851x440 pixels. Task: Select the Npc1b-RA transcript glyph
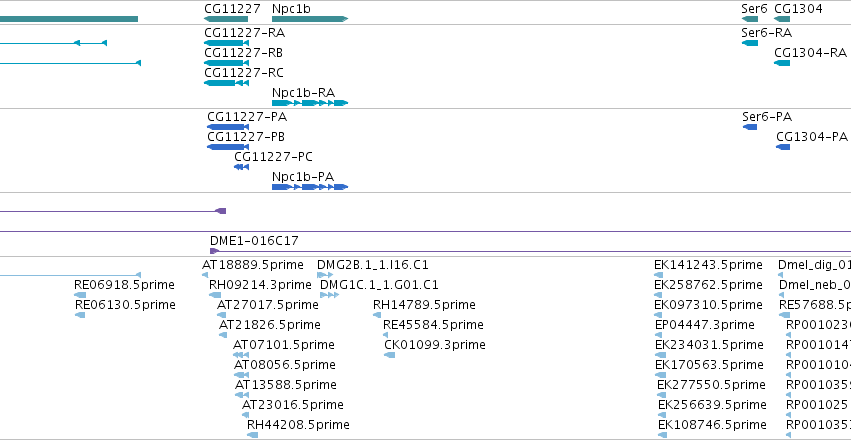310,103
